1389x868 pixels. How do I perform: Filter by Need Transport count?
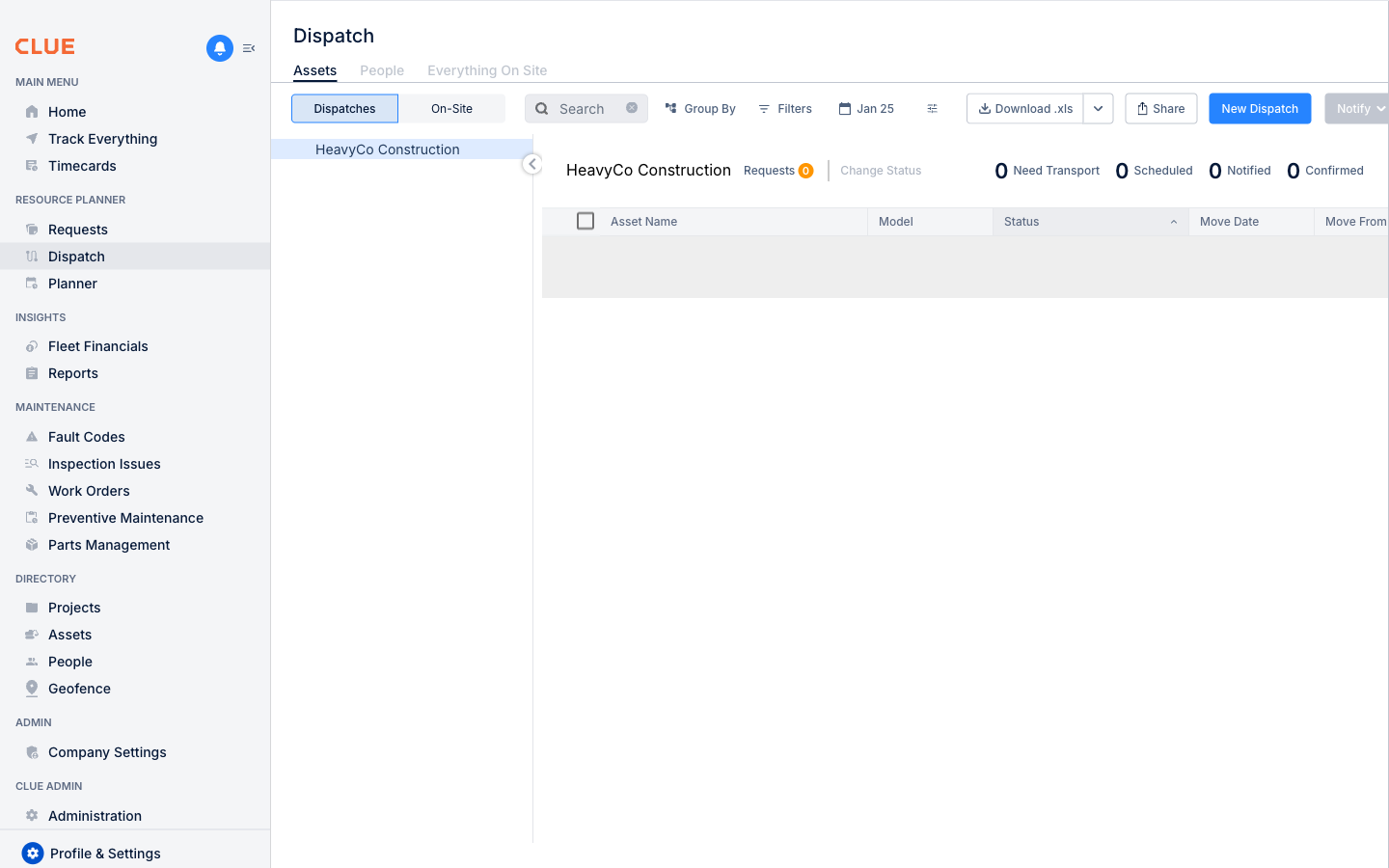(1048, 171)
